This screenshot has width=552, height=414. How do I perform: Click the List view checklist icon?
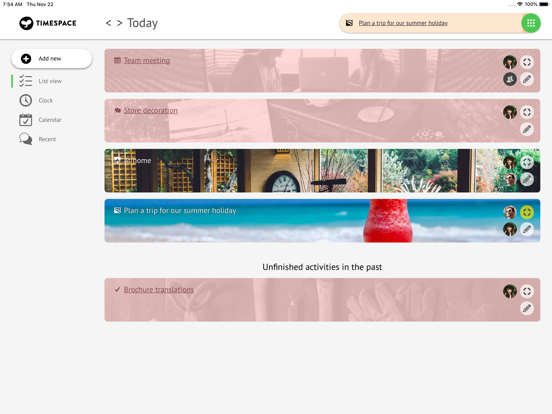point(25,81)
